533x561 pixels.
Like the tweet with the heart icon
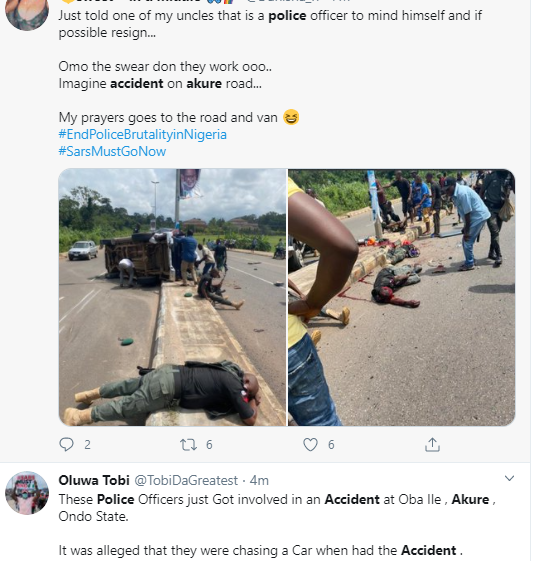click(x=310, y=445)
